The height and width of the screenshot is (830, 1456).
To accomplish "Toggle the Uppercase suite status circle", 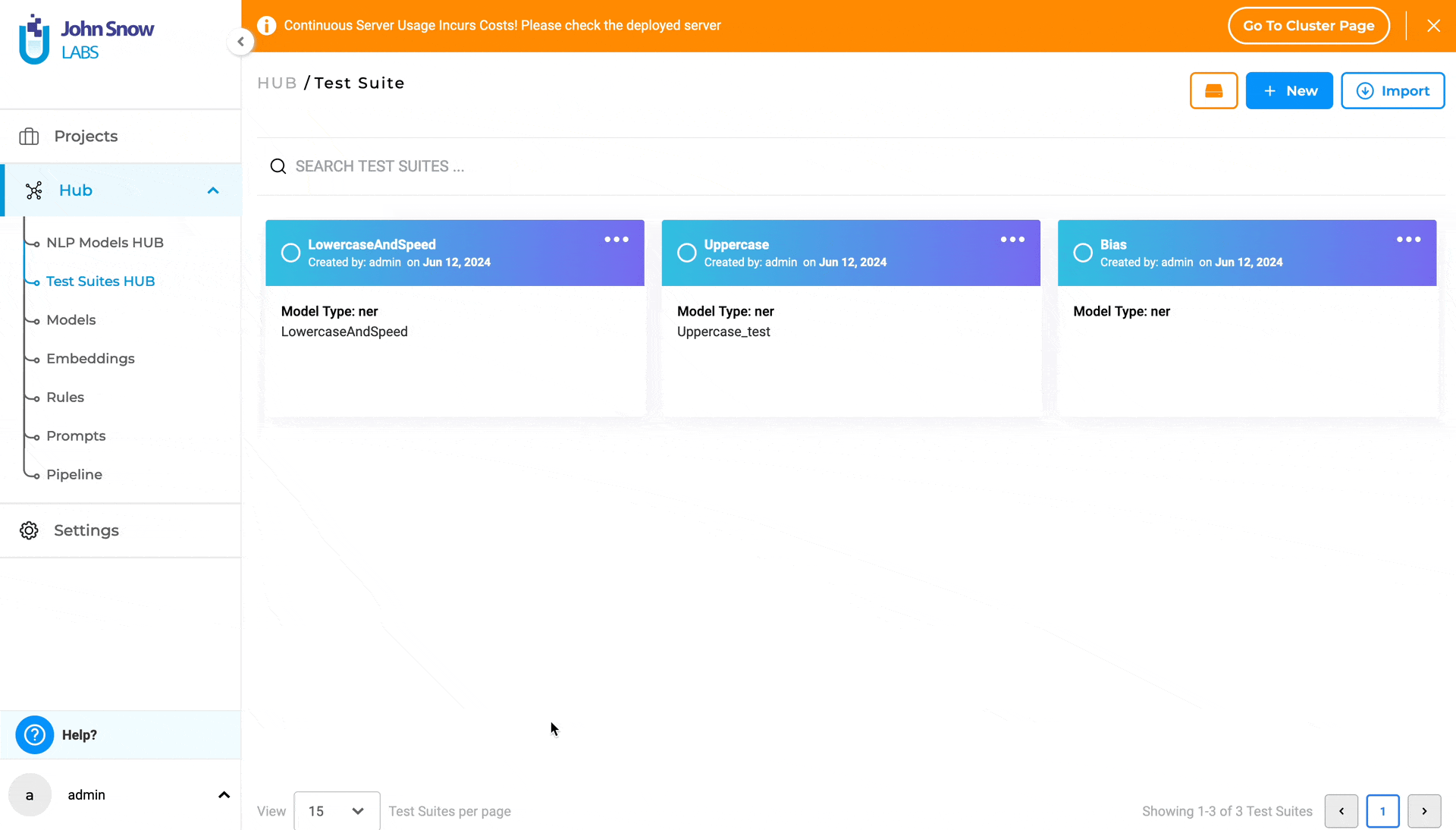I will 686,252.
